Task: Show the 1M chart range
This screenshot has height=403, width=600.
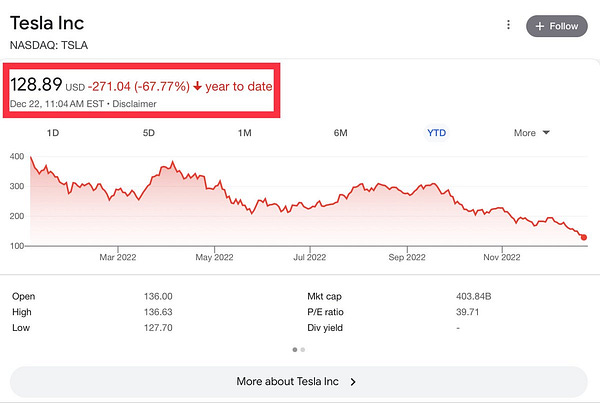Action: [x=245, y=133]
